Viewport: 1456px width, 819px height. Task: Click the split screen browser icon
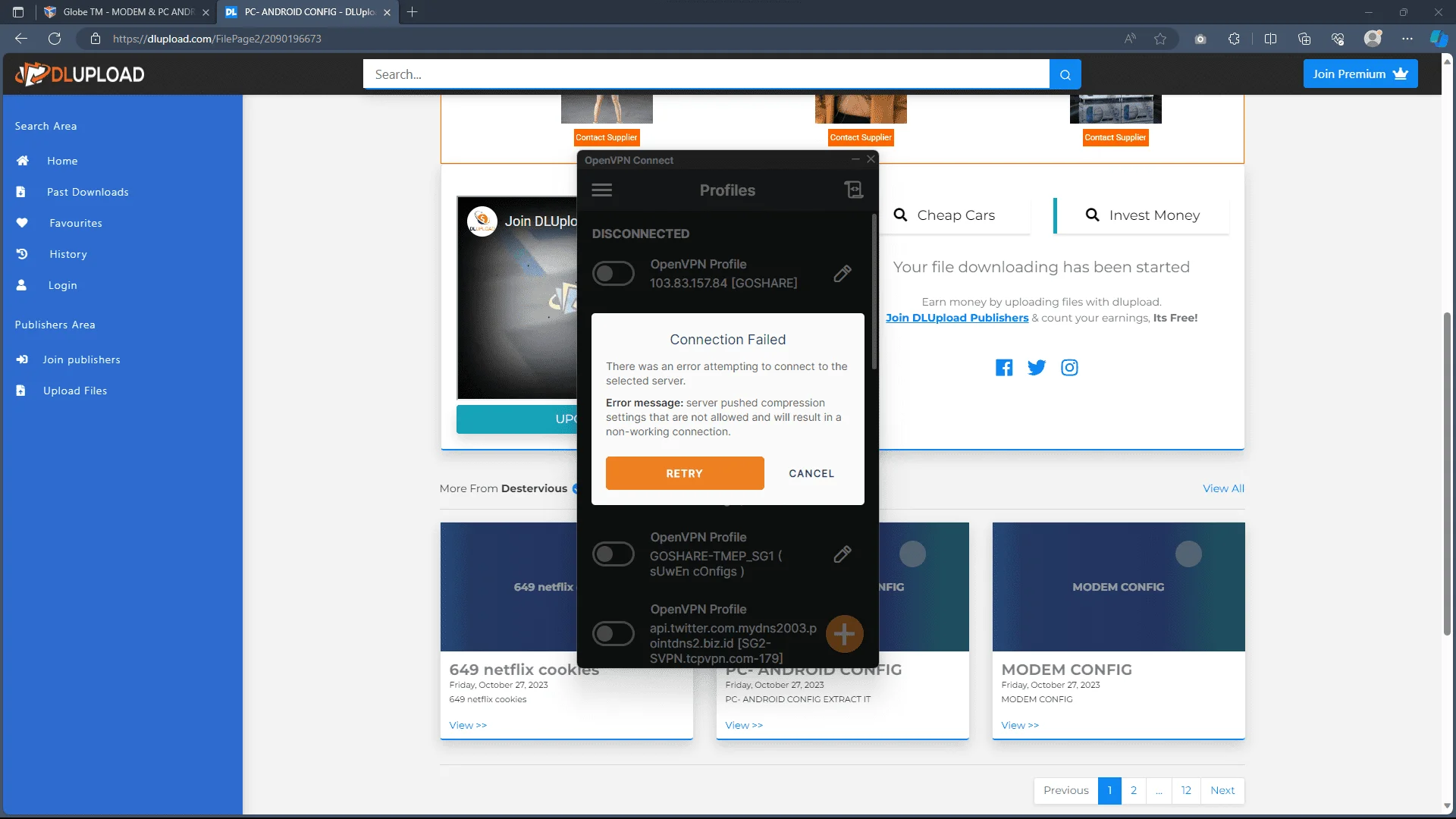coord(1270,39)
